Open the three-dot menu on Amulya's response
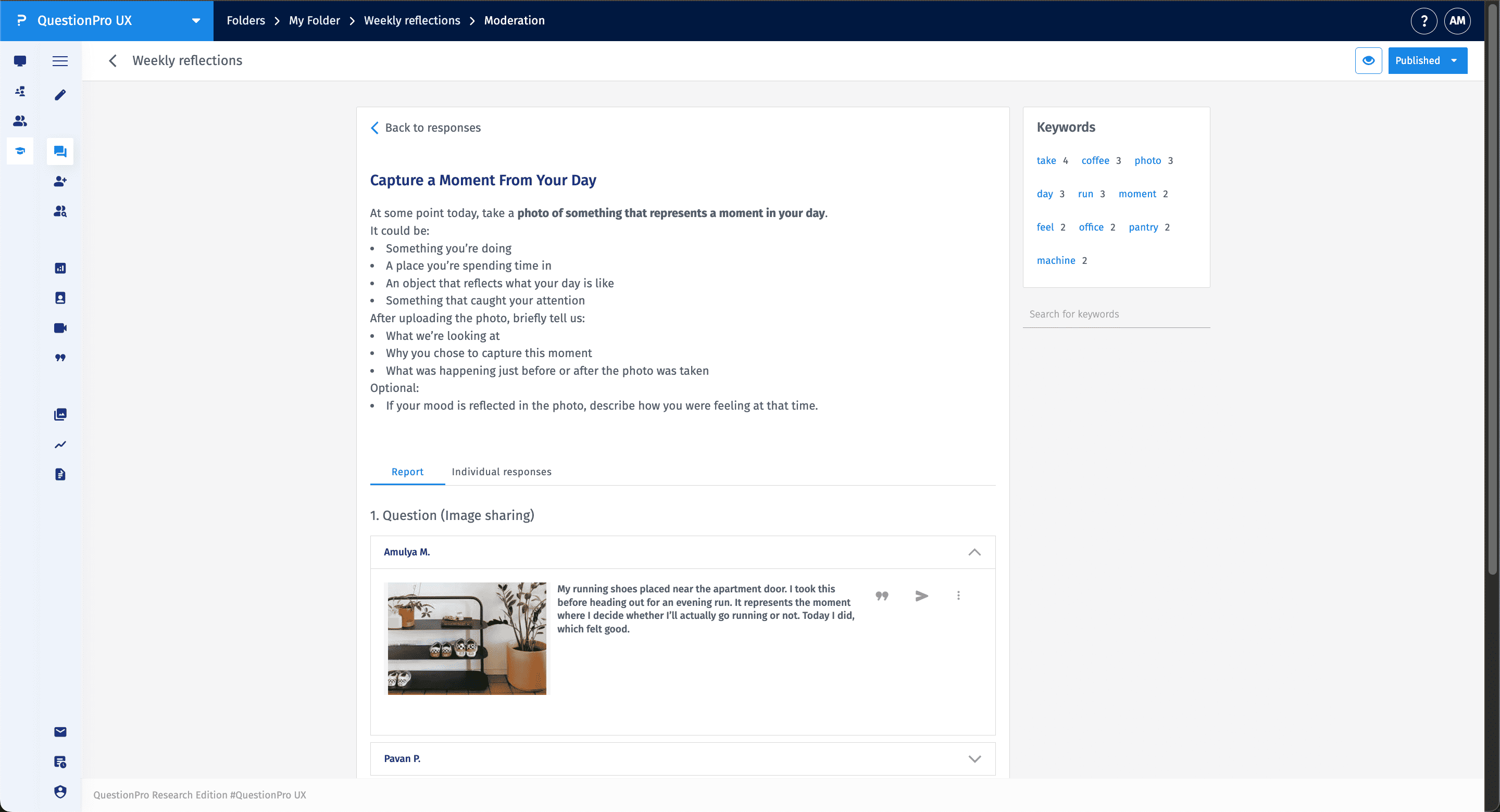Screen dimensions: 1500x812 (x=958, y=595)
